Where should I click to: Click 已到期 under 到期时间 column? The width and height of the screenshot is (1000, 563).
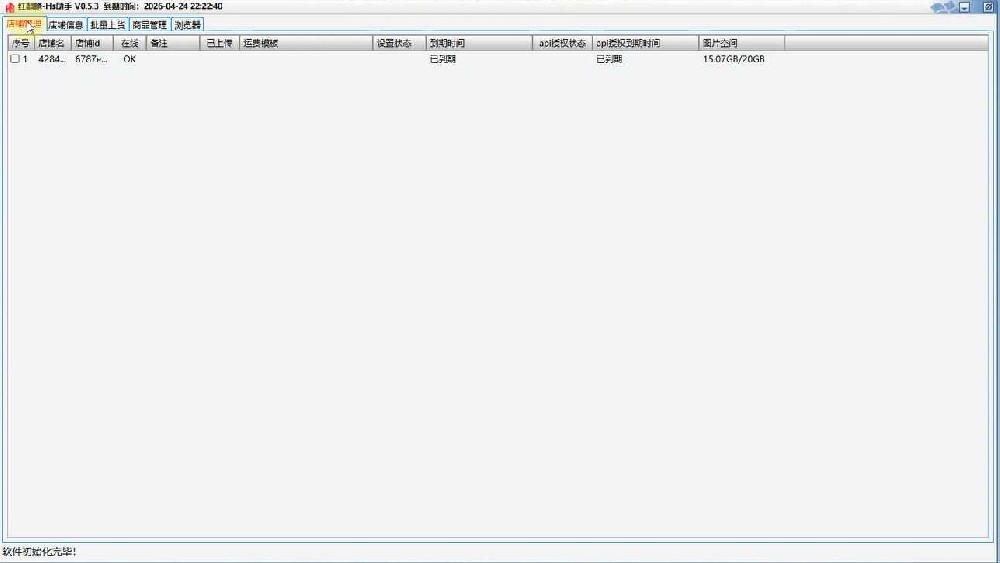[443, 59]
